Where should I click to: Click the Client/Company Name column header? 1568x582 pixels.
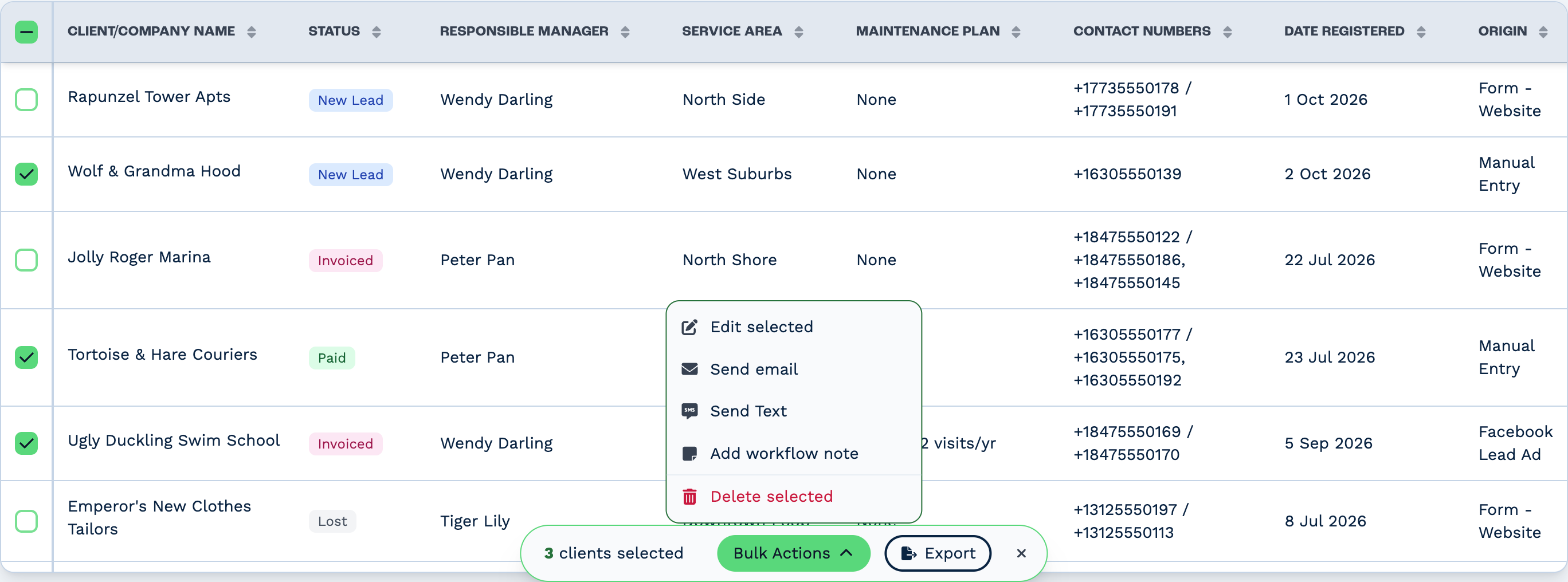point(151,31)
